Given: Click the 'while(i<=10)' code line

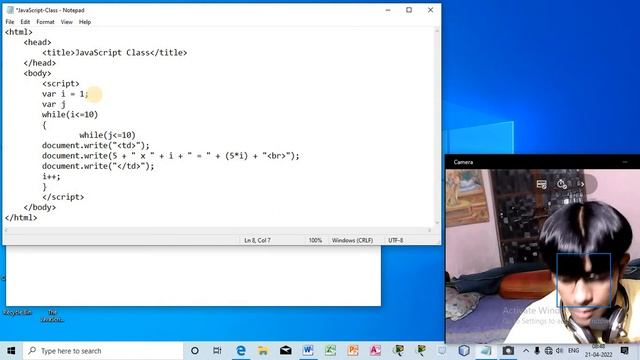Looking at the screenshot, I should pyautogui.click(x=70, y=115).
